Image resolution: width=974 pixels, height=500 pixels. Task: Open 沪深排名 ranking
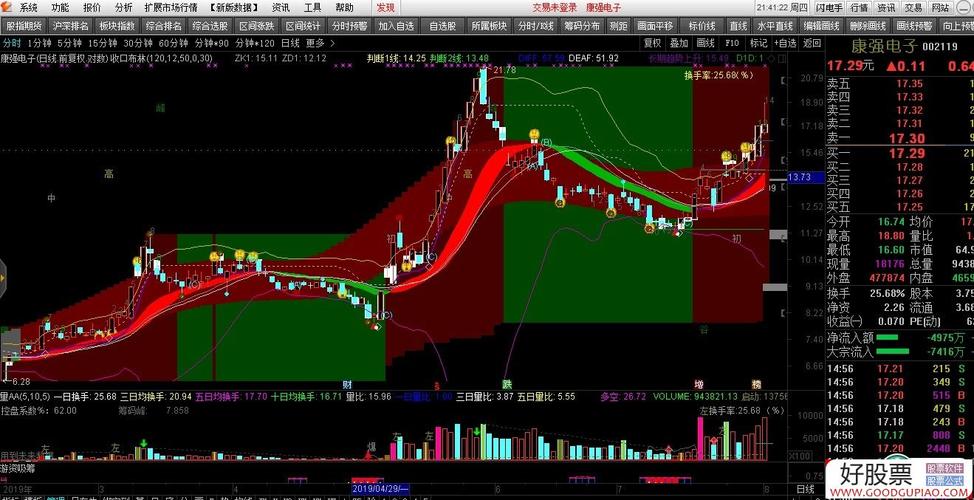tap(71, 26)
